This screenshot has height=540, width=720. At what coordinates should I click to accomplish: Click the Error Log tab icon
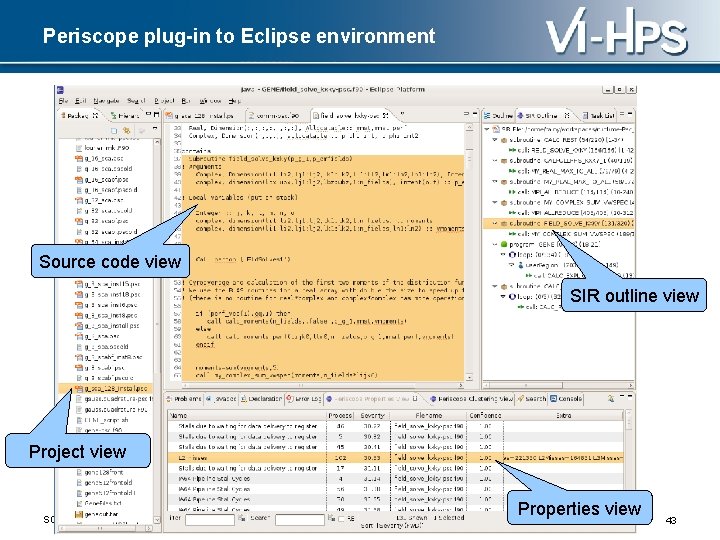(290, 399)
